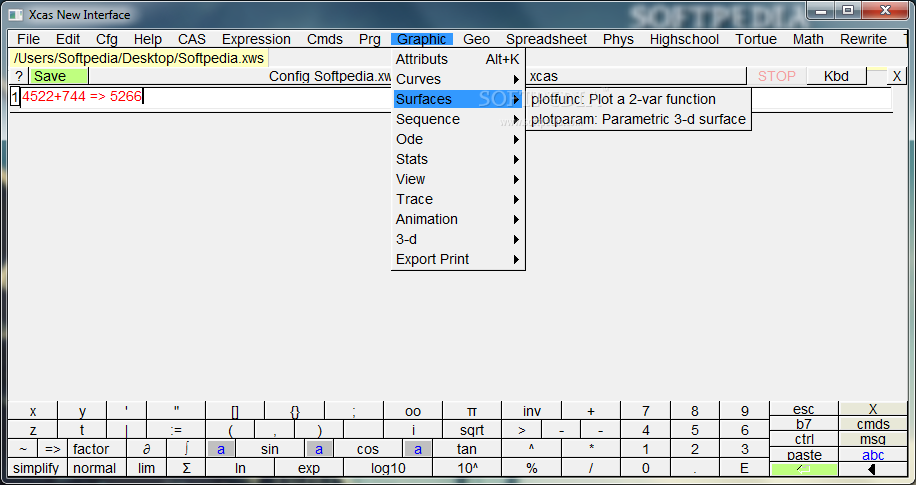
Task: Insert the {} braces key
Action: pyautogui.click(x=294, y=411)
